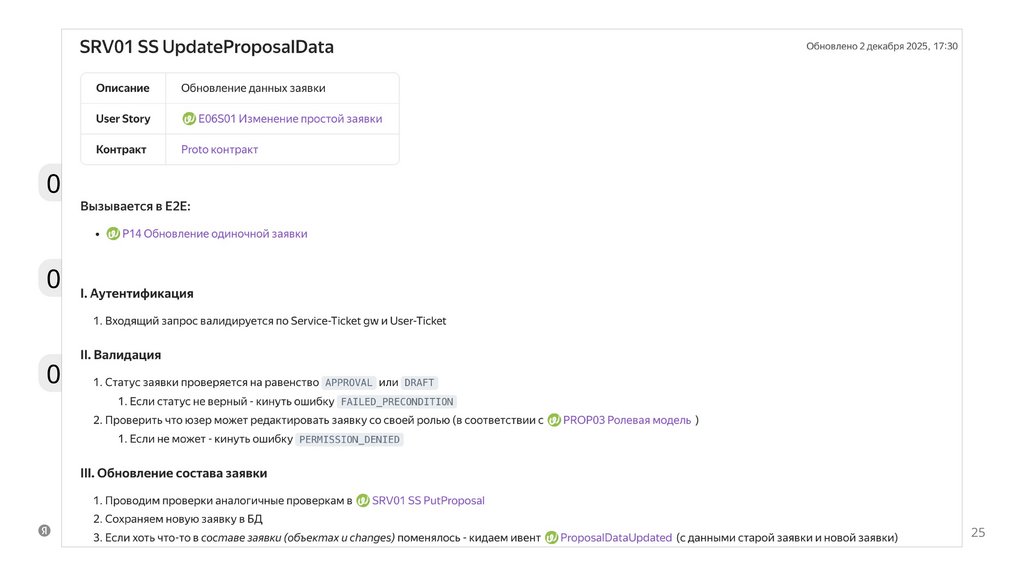Click the icon next to ProposalDataUpdated
Image resolution: width=1024 pixels, height=576 pixels.
(551, 538)
